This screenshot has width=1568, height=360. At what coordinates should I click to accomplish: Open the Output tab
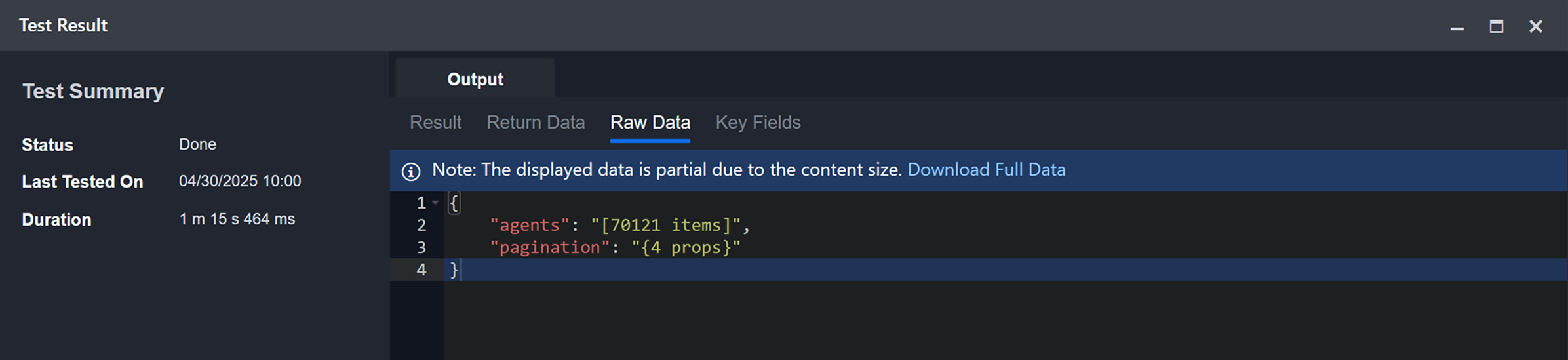click(x=475, y=79)
